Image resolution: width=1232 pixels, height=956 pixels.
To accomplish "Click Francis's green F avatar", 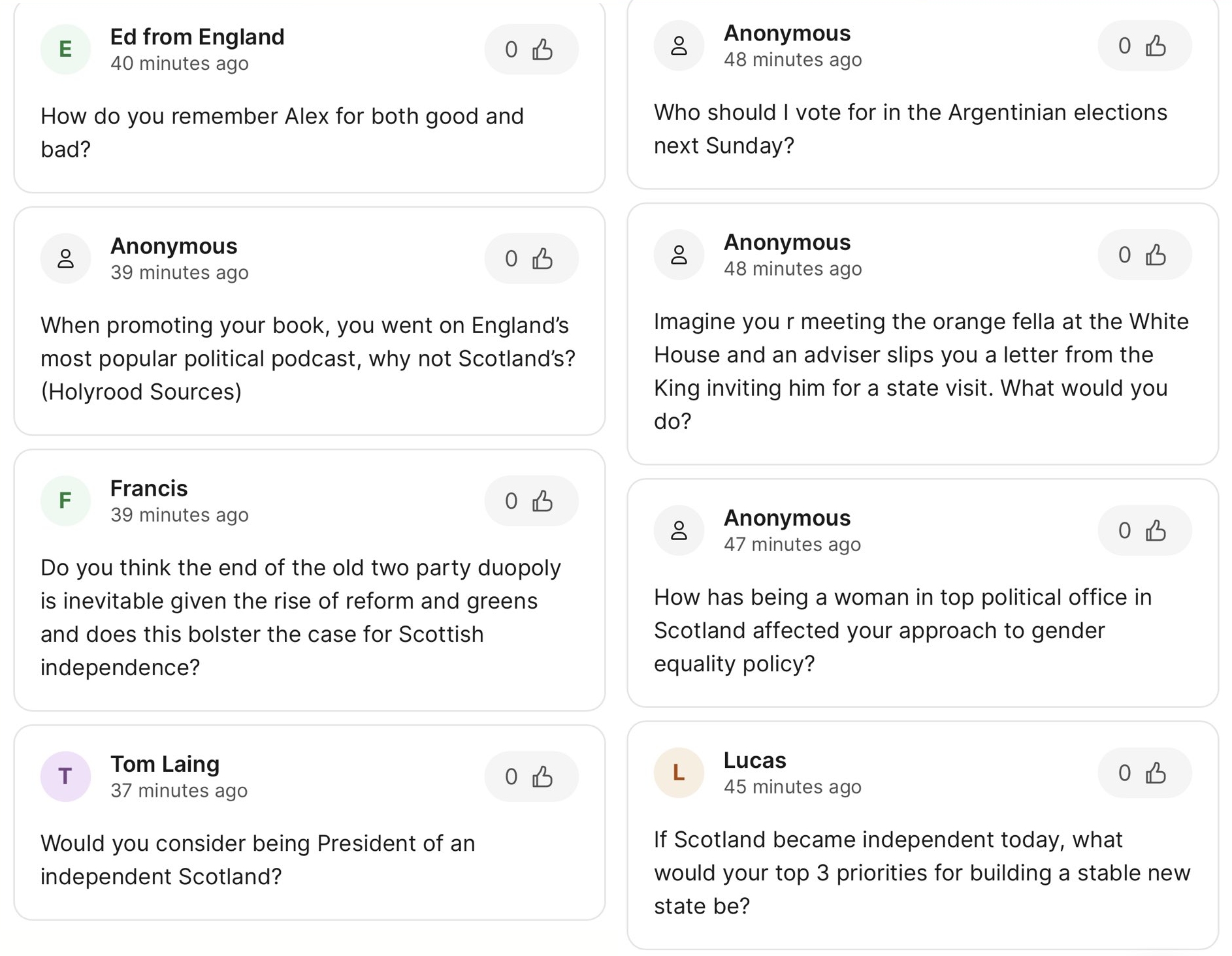I will click(65, 501).
